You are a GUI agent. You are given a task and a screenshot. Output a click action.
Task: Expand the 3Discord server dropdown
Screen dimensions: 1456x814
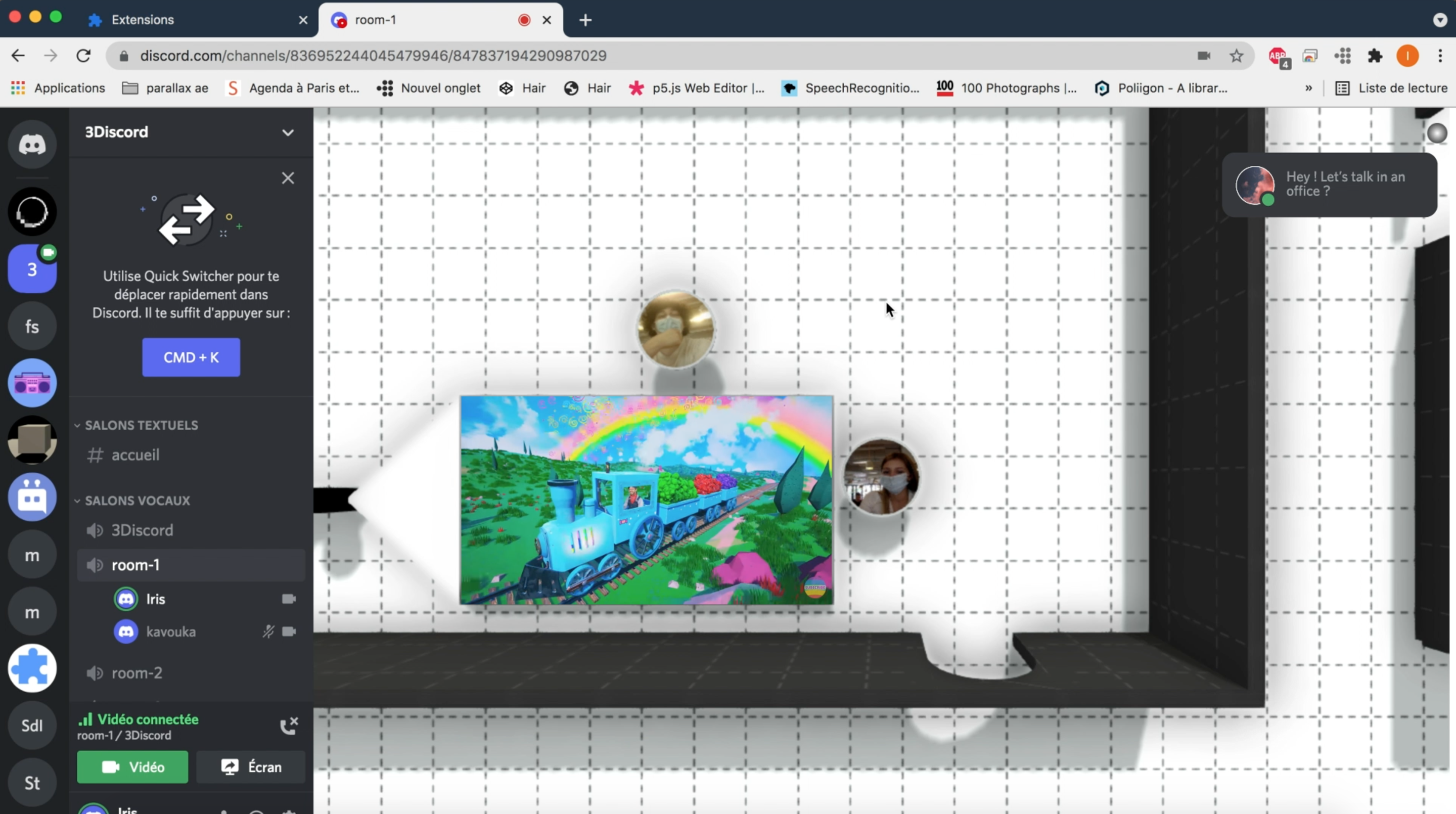point(288,132)
